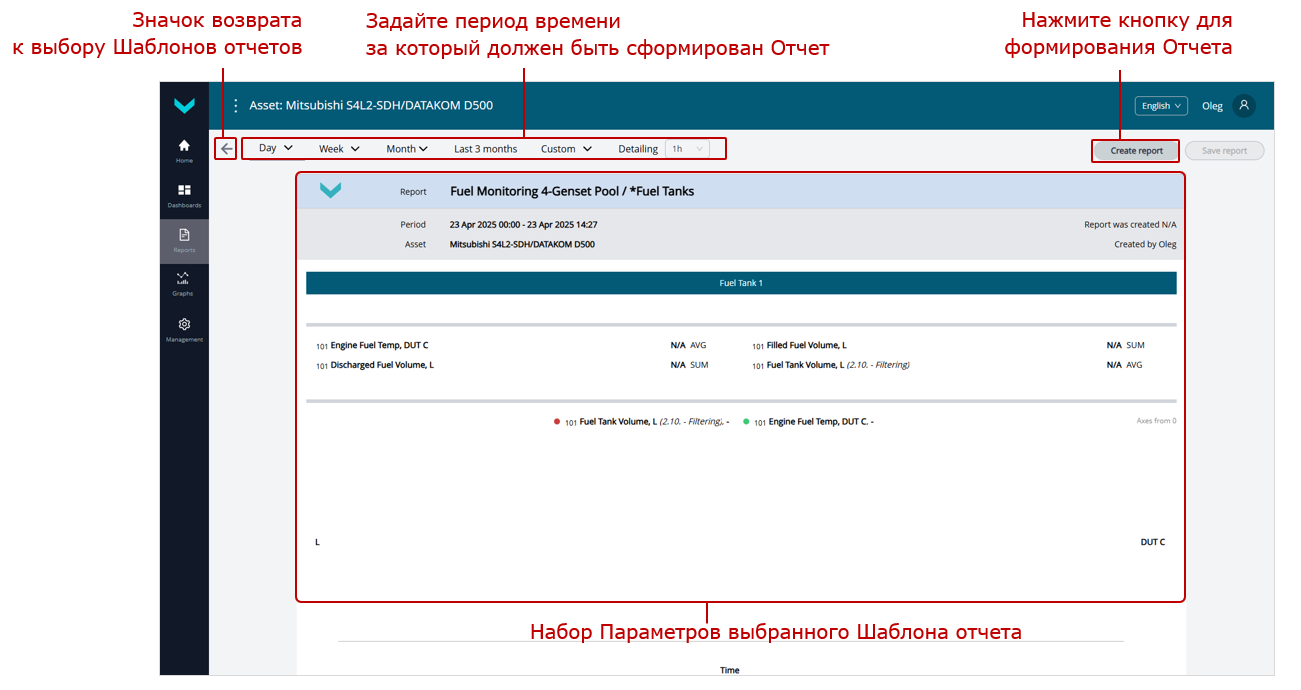Select the Month time period
This screenshot has height=690, width=1301.
point(406,147)
